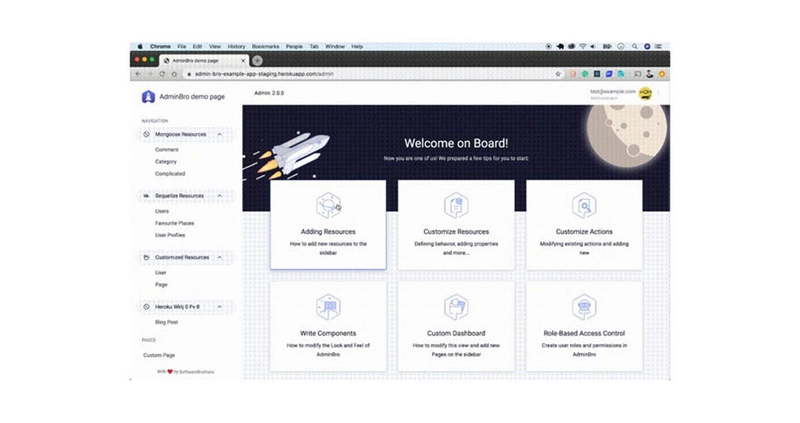Click the Customized Resources folder icon
Image resolution: width=800 pixels, height=423 pixels.
pyautogui.click(x=146, y=257)
